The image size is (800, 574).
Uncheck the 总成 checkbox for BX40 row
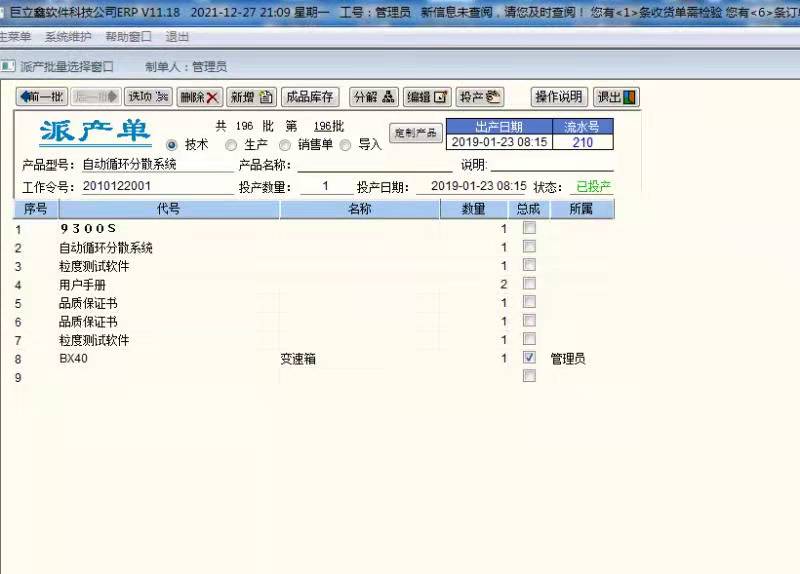point(529,358)
